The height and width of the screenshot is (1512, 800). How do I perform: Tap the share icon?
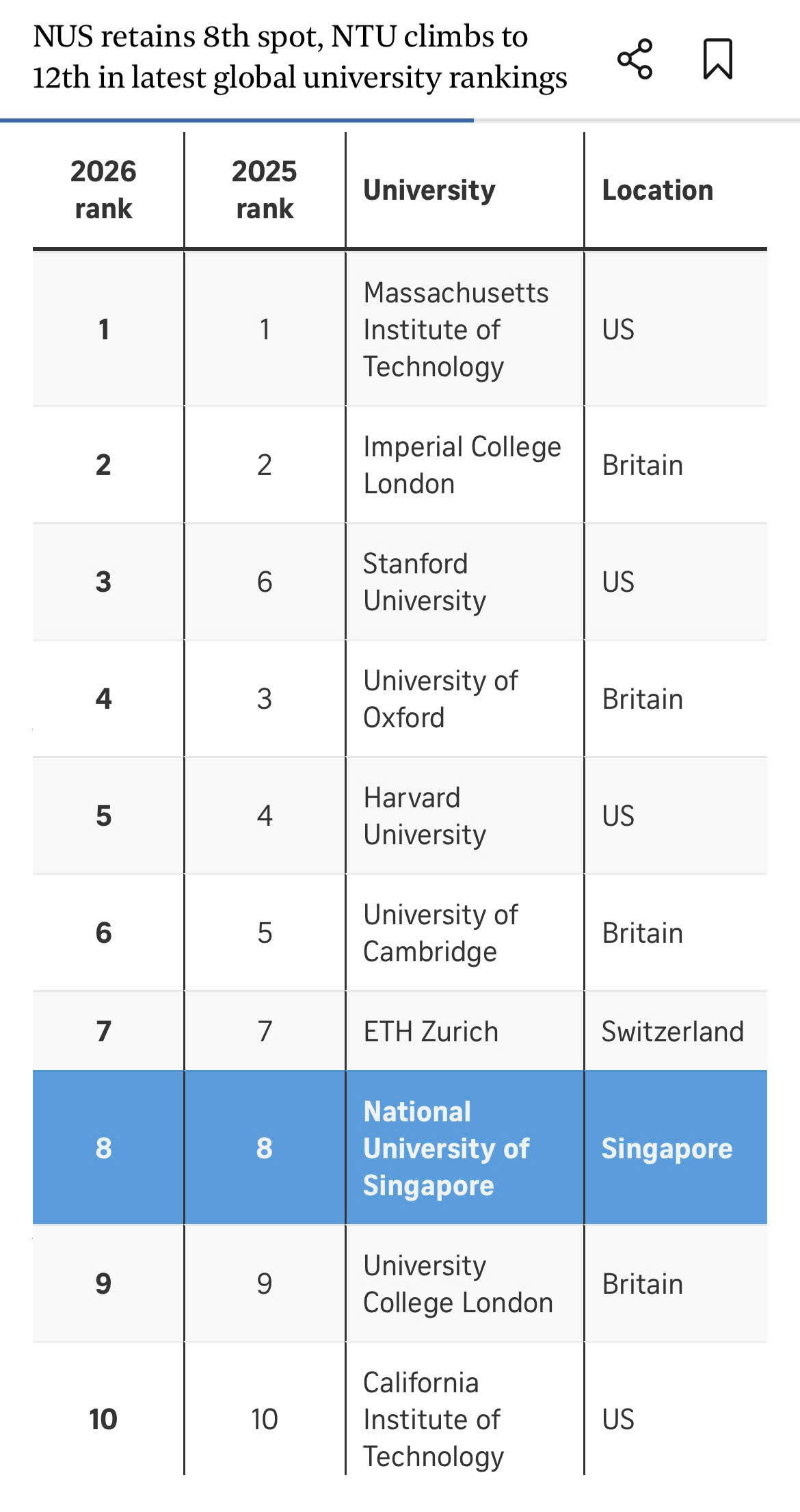635,59
